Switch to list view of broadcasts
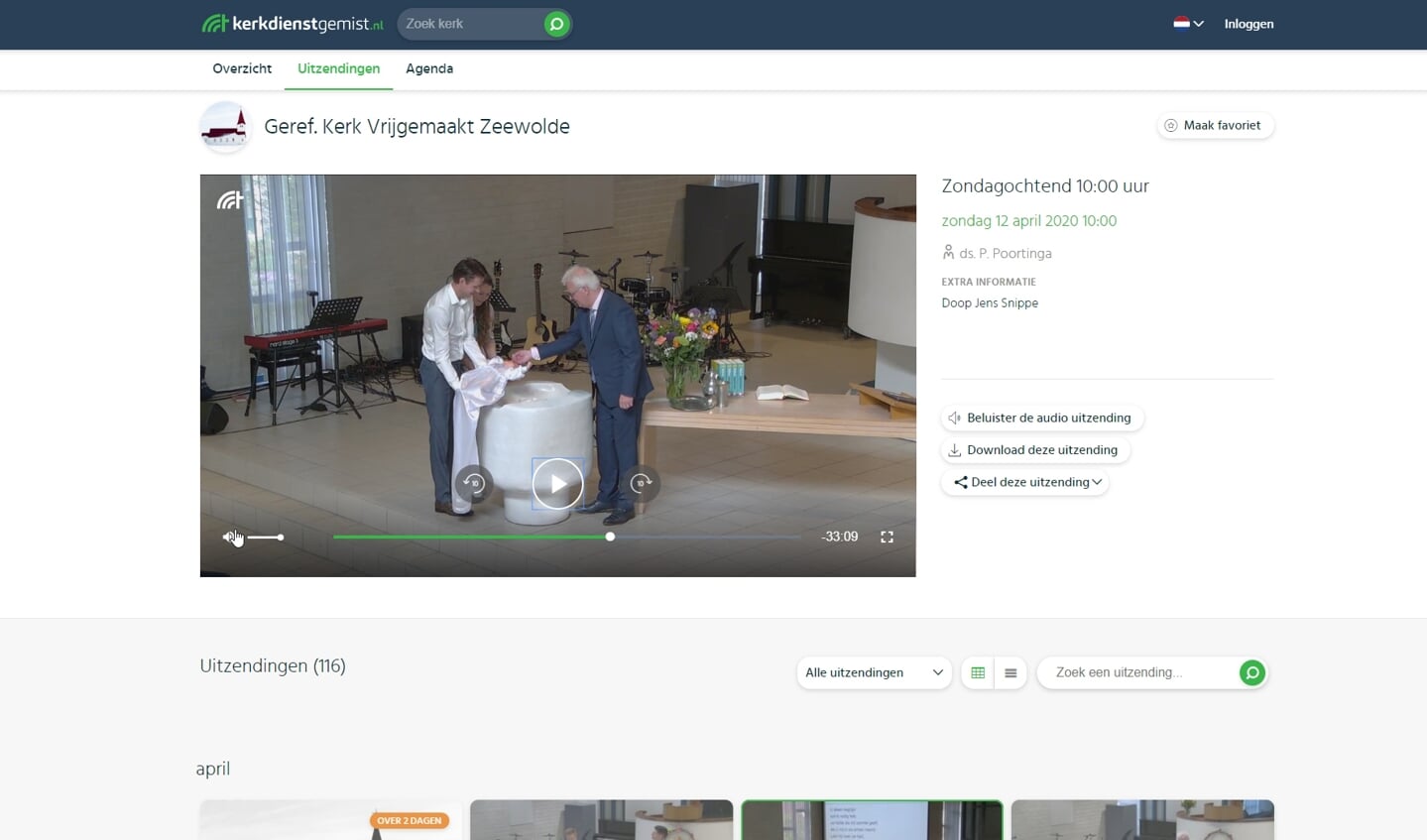 pos(1011,673)
